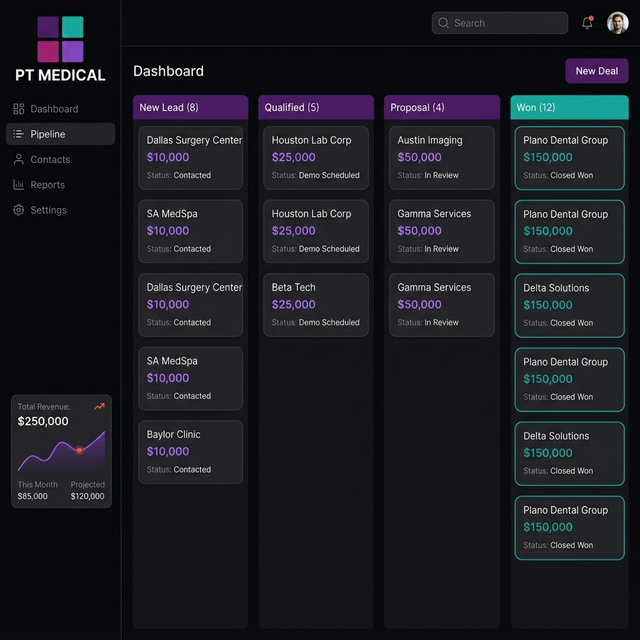Click the orange data point on revenue chart

click(x=80, y=450)
